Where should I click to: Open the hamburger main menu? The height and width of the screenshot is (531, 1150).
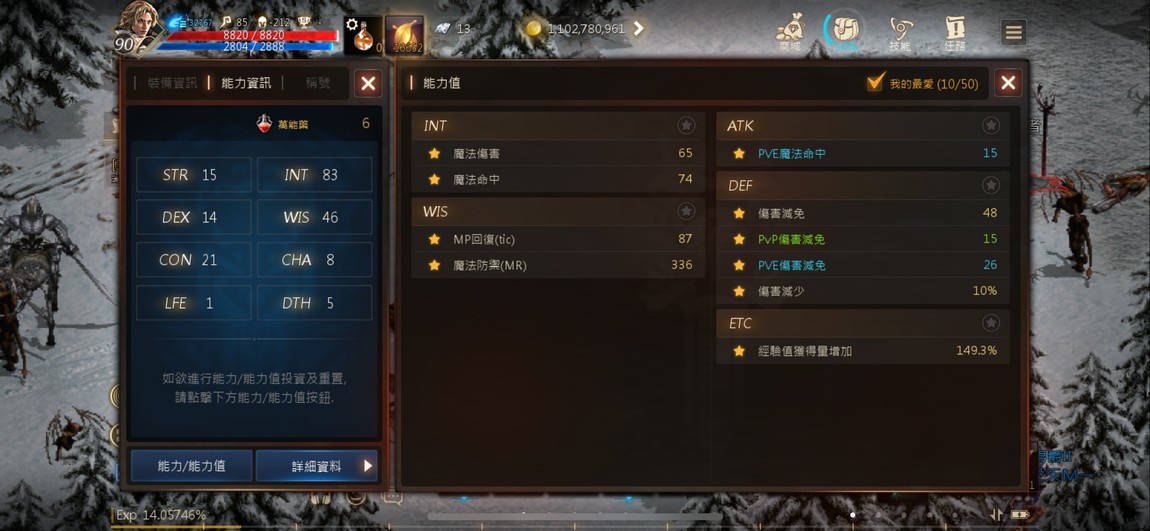[1014, 32]
